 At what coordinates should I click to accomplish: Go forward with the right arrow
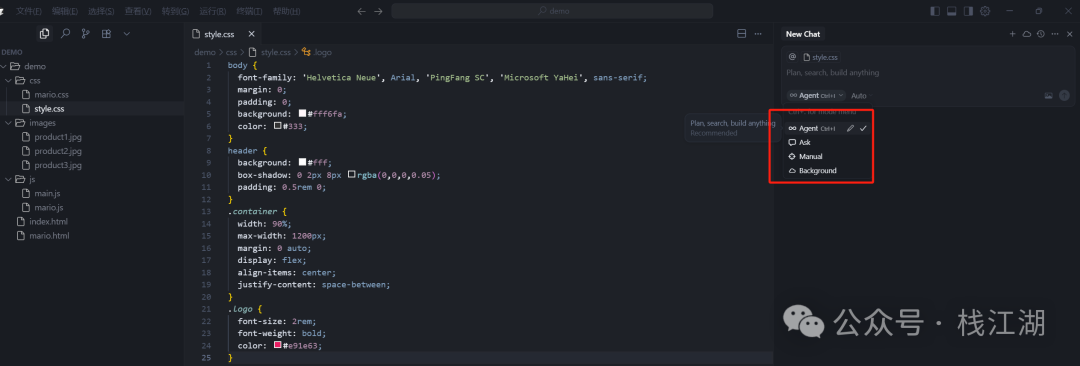[378, 11]
